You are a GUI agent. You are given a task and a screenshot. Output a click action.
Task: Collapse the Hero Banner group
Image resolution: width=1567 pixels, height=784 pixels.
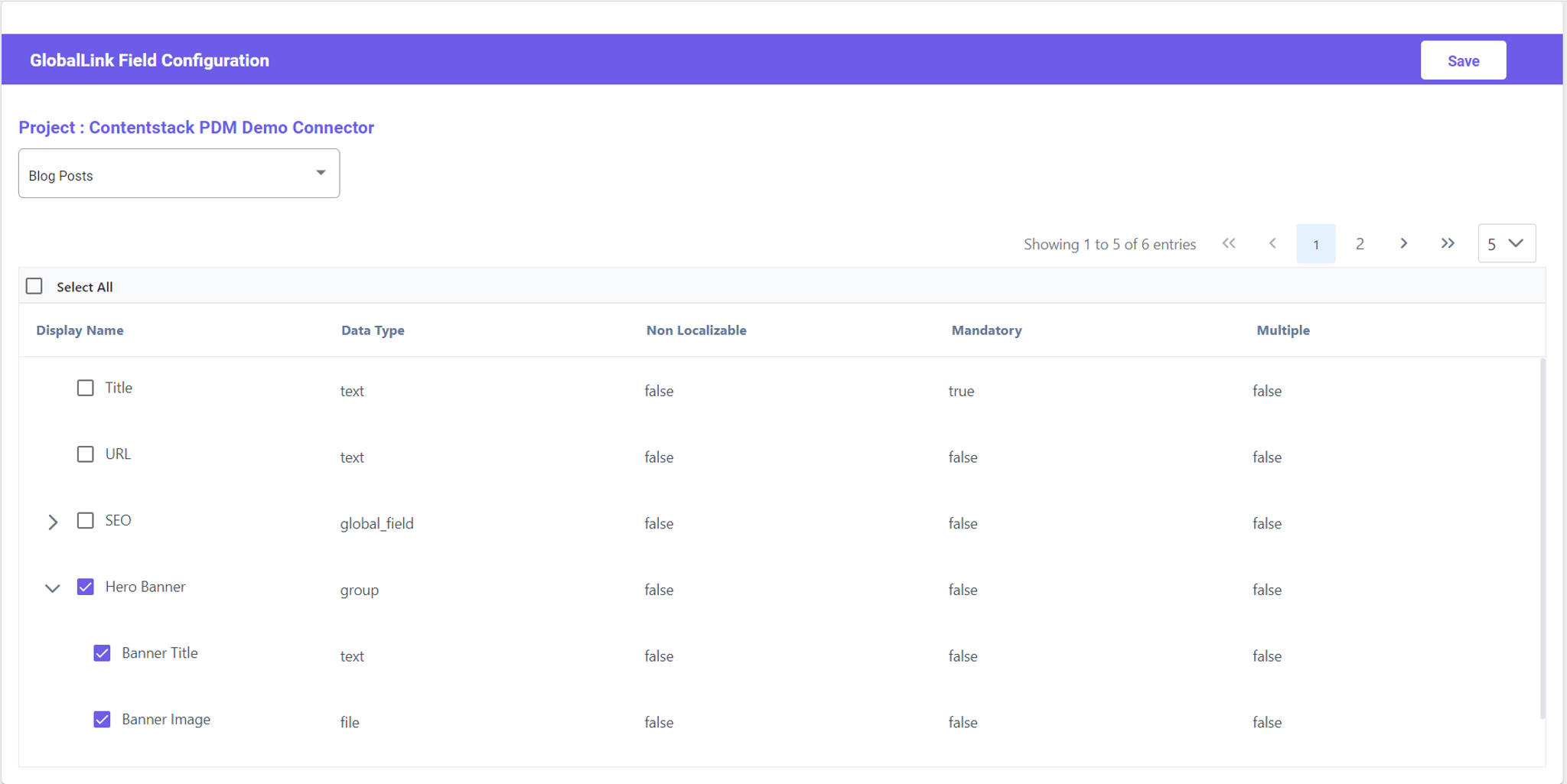click(x=53, y=588)
